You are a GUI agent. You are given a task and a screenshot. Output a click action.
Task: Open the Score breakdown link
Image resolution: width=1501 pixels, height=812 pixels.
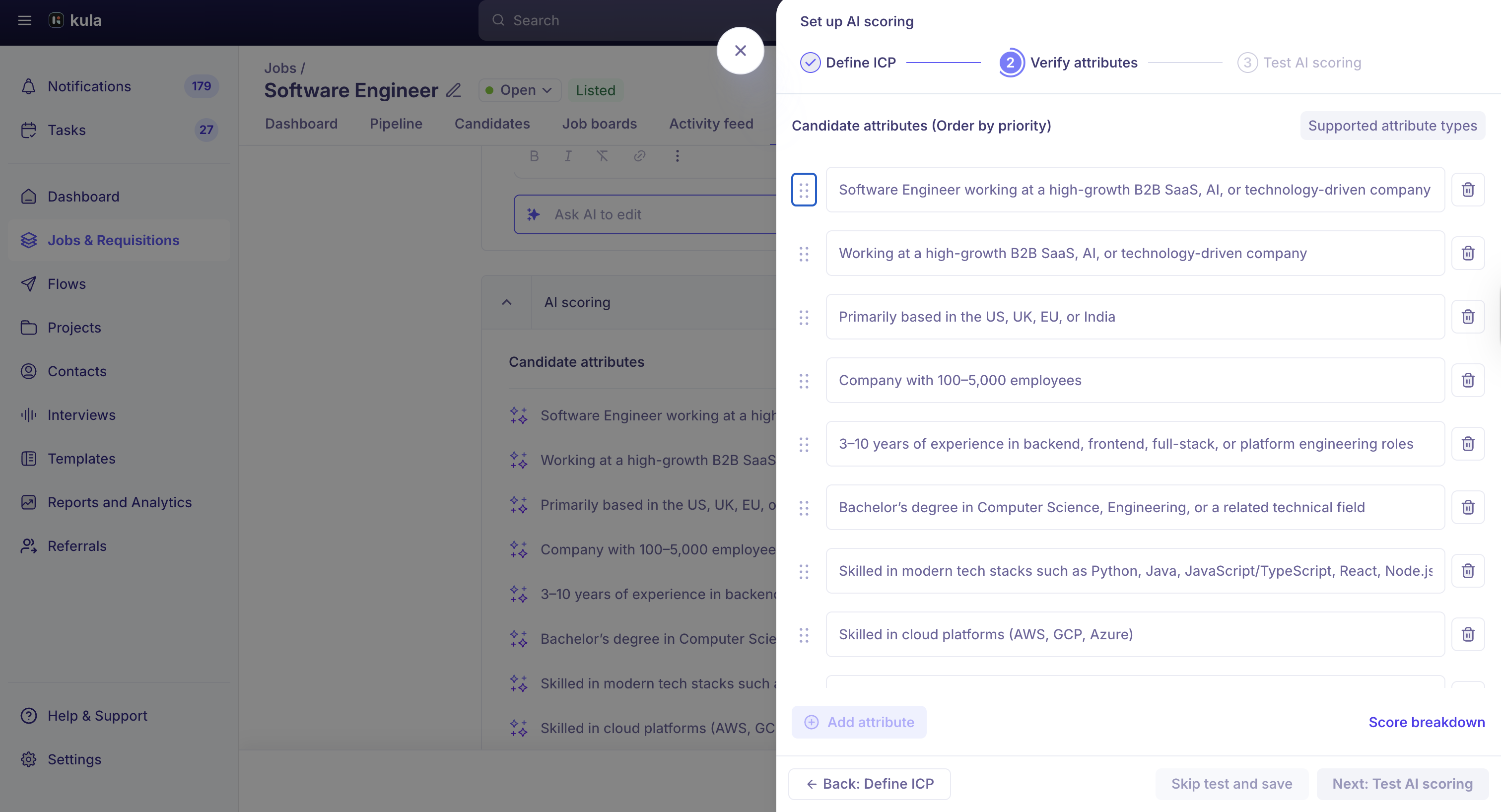[1426, 722]
